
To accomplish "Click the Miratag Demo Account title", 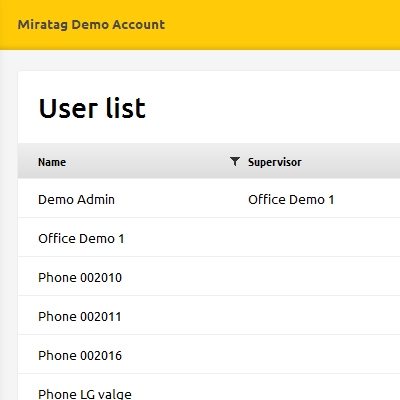I will [x=91, y=25].
